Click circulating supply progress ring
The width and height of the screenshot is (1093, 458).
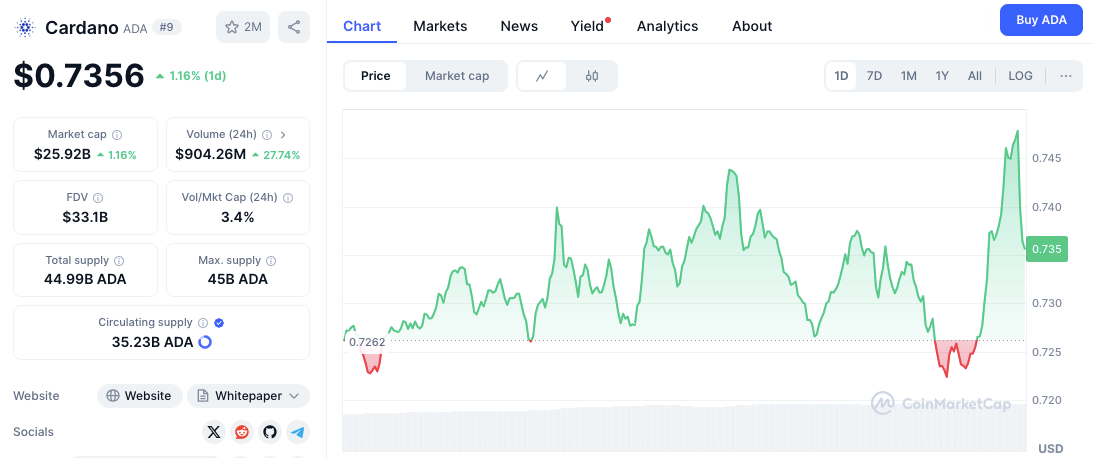(x=205, y=342)
